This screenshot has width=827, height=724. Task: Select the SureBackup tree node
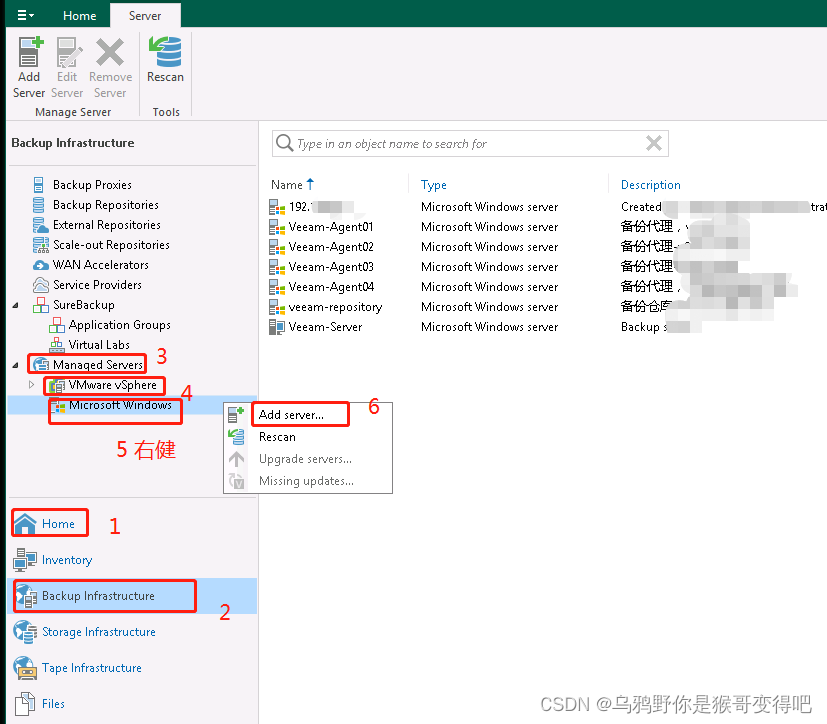(83, 305)
